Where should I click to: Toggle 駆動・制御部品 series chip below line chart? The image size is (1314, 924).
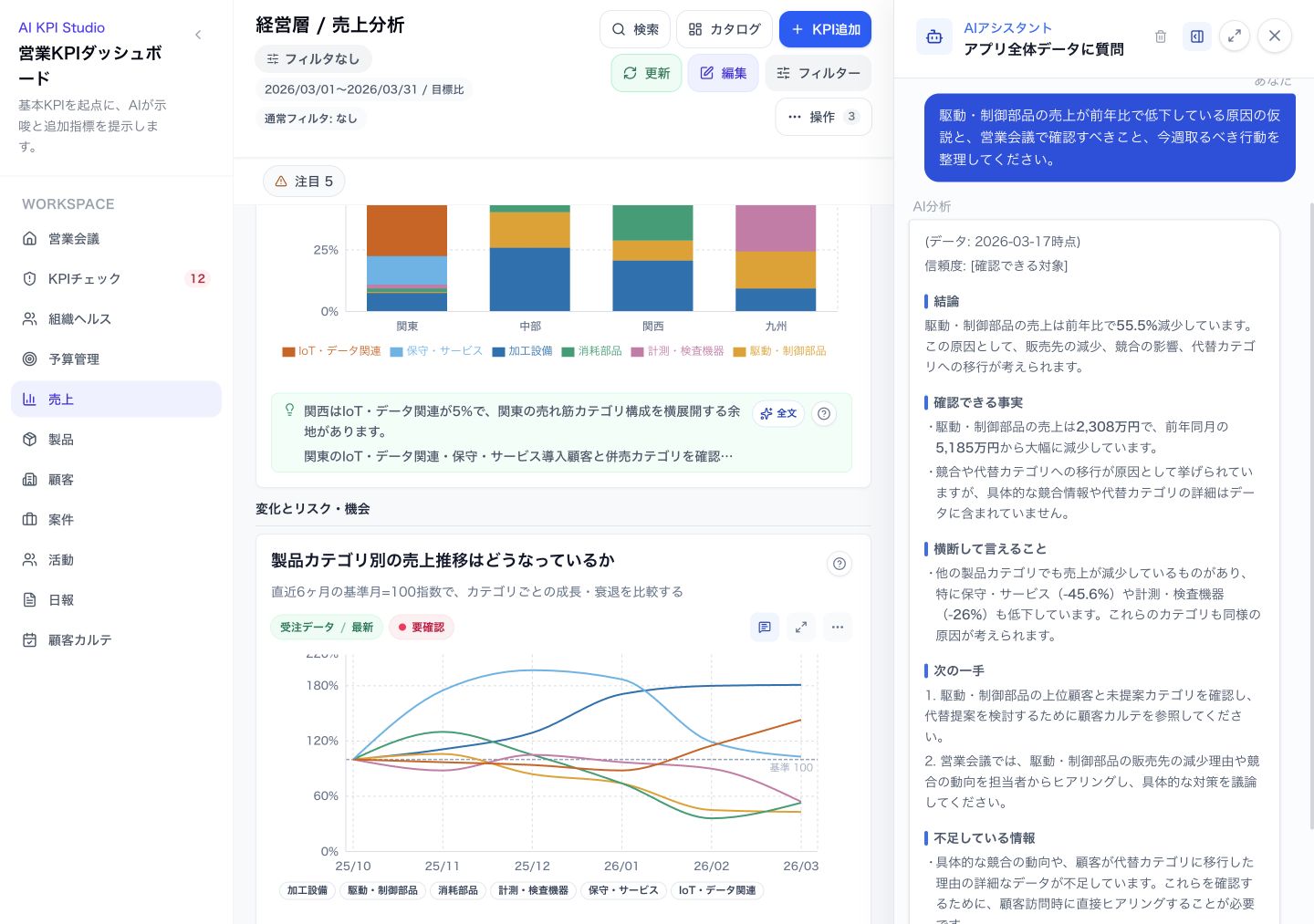(382, 890)
